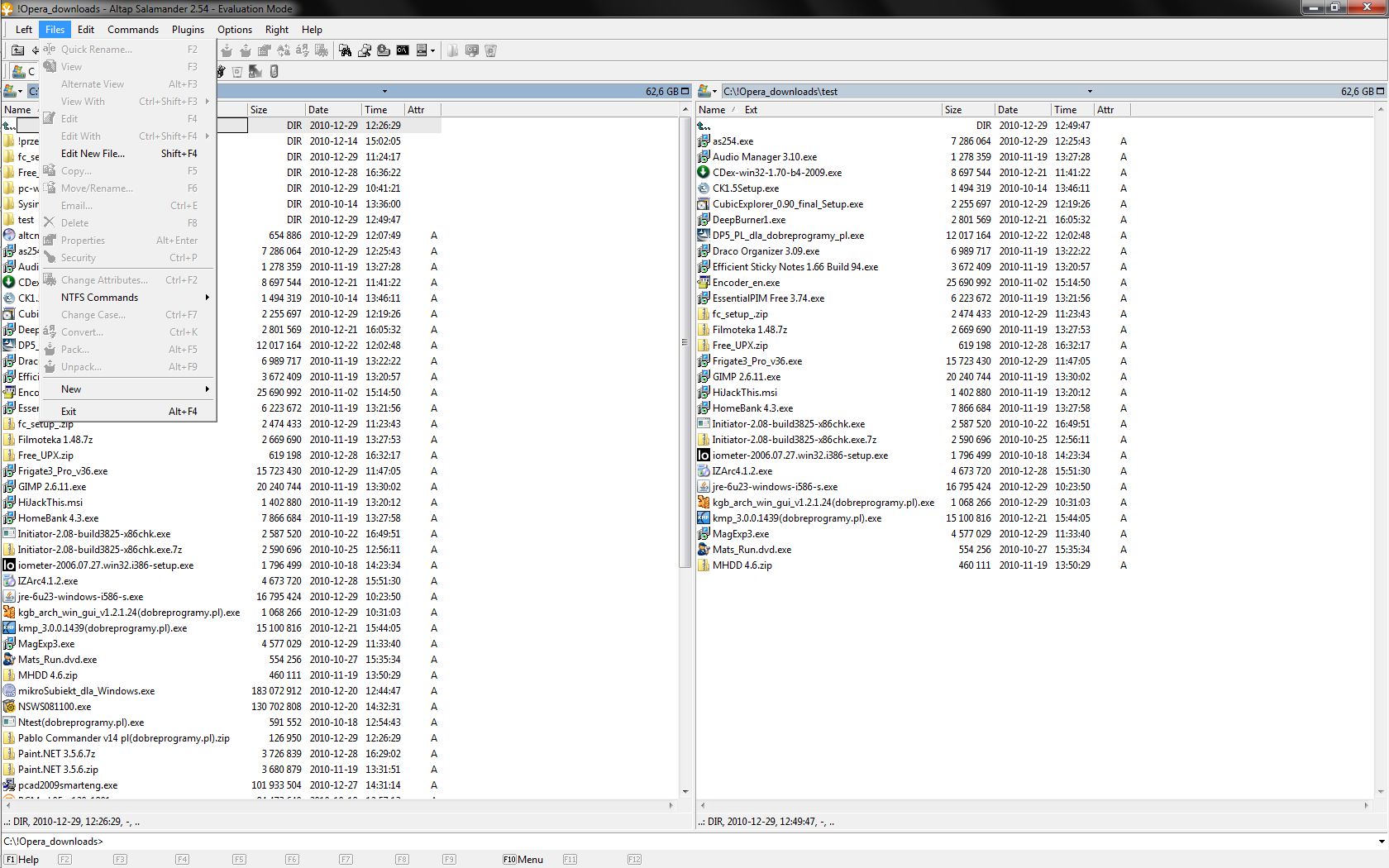Image resolution: width=1389 pixels, height=868 pixels.
Task: Click the binoculars Find Files icon
Action: point(345,50)
